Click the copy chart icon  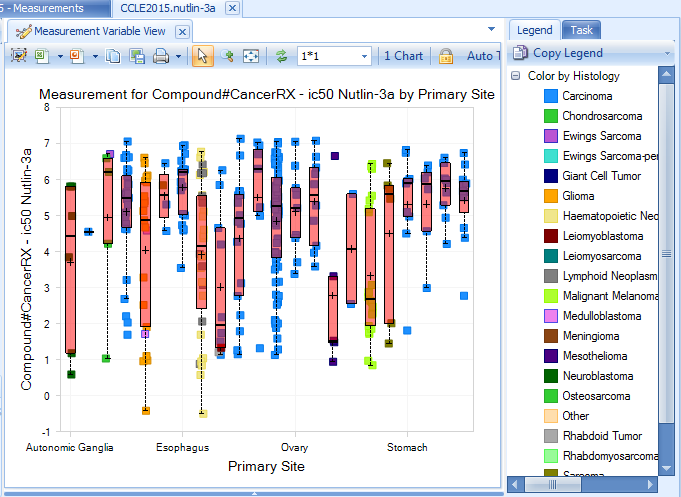tap(113, 56)
